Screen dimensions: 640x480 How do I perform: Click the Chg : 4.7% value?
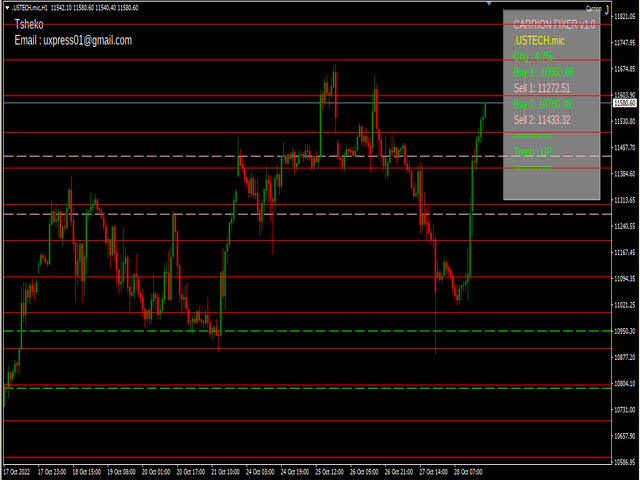point(533,56)
